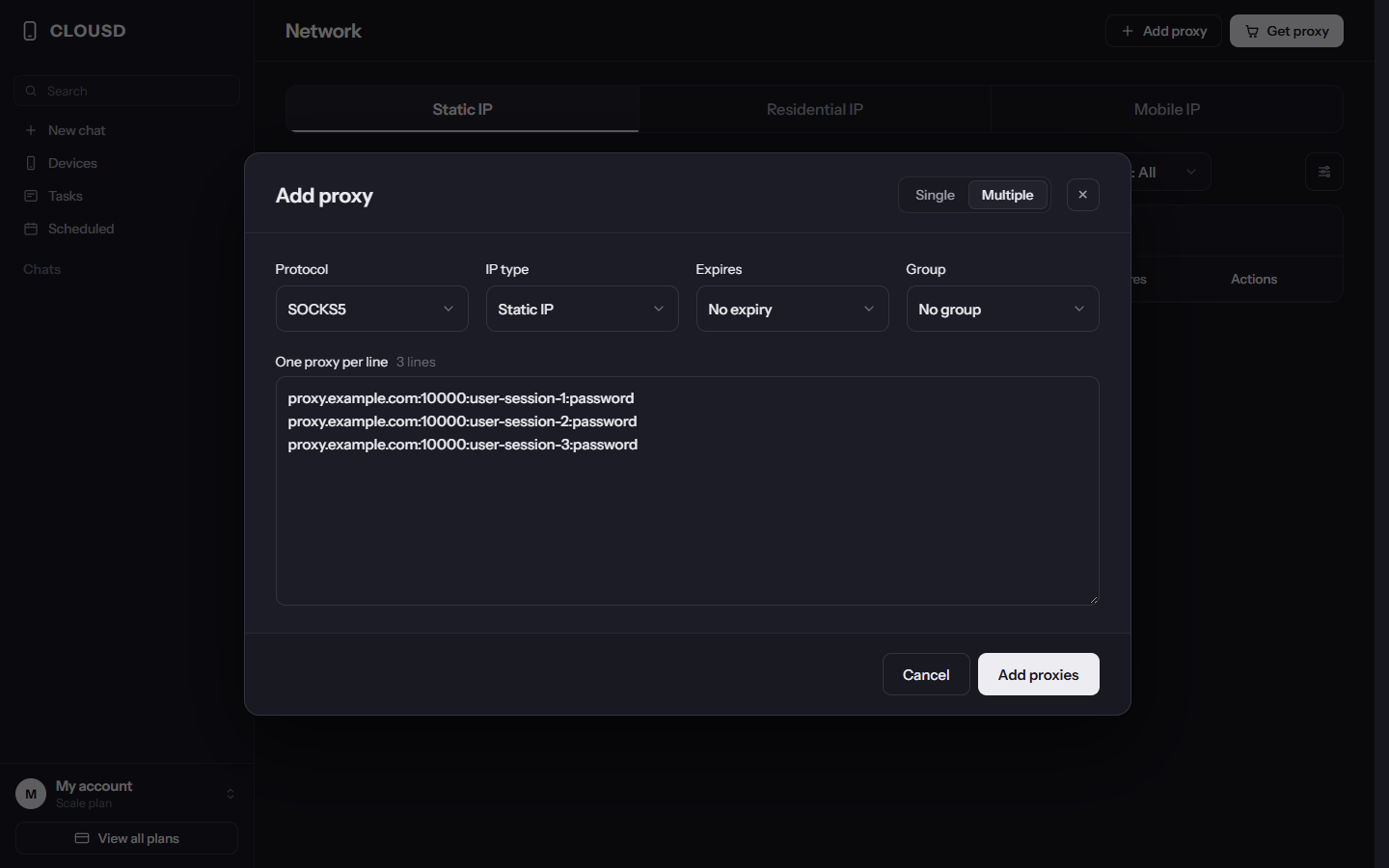The width and height of the screenshot is (1389, 868).
Task: Switch to the Static IP tab
Action: click(x=463, y=109)
